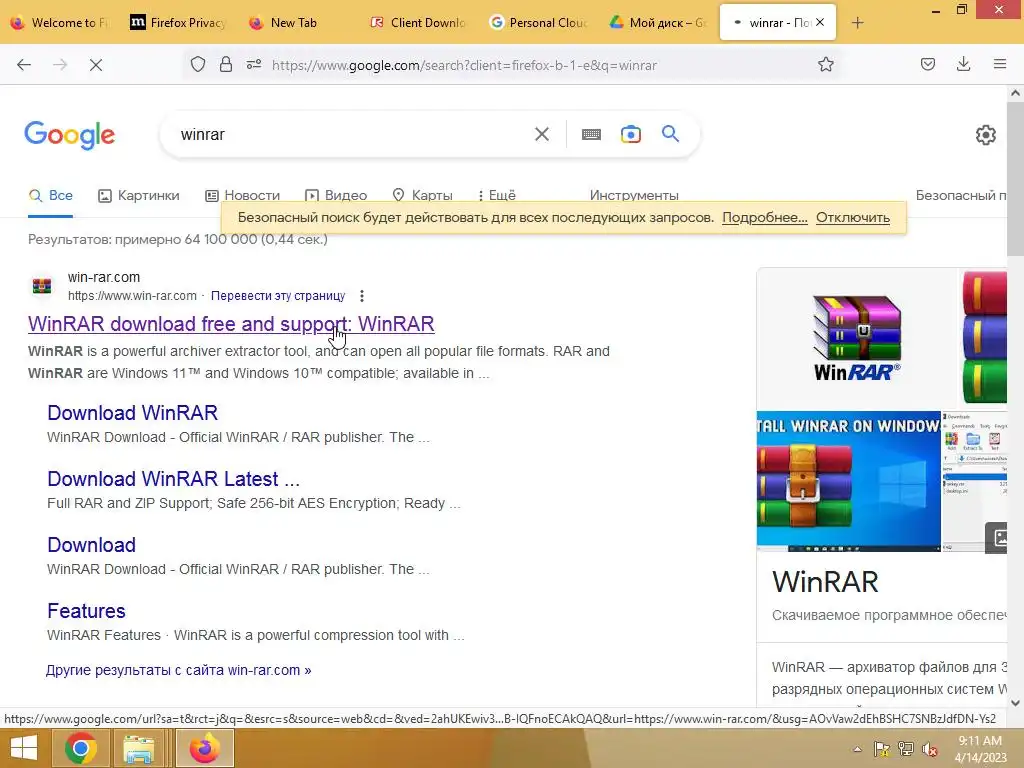Open Google on-screen keyboard
1024x768 pixels.
click(x=591, y=135)
